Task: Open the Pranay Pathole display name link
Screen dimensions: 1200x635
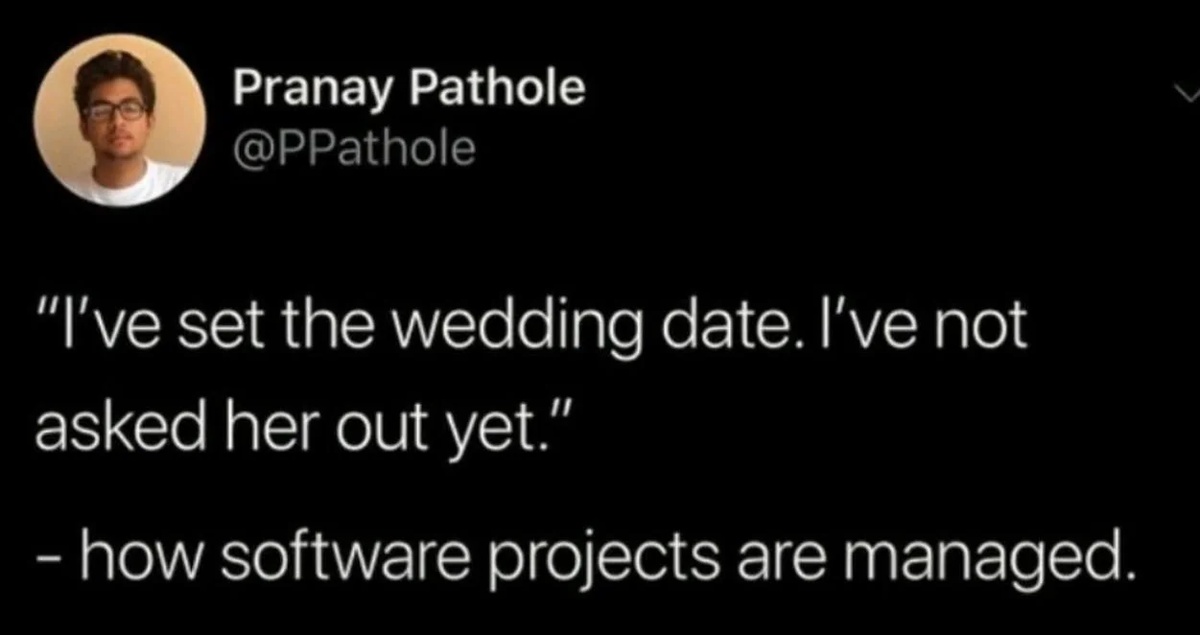Action: 408,90
